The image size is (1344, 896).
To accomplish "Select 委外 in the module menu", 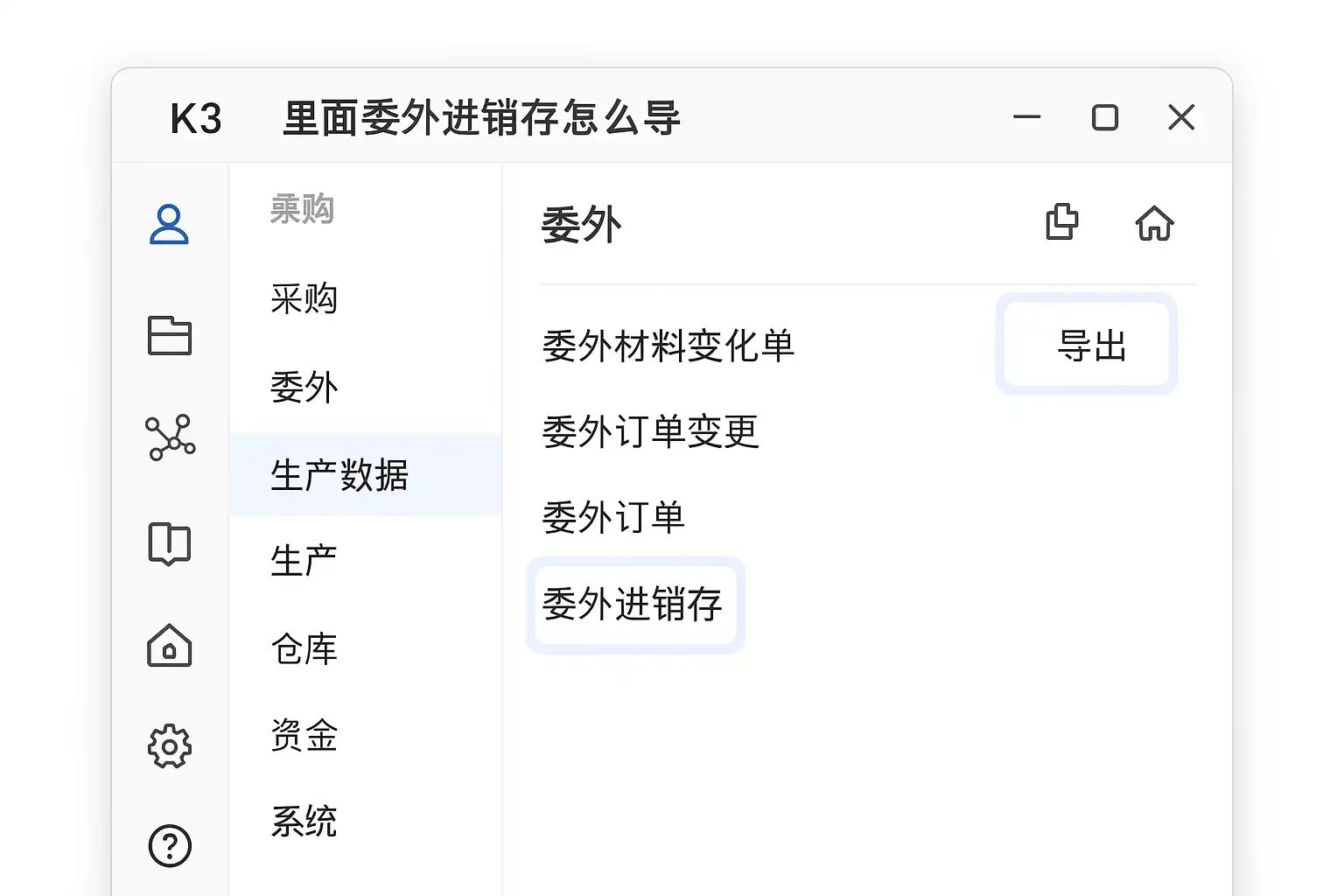I will 304,387.
